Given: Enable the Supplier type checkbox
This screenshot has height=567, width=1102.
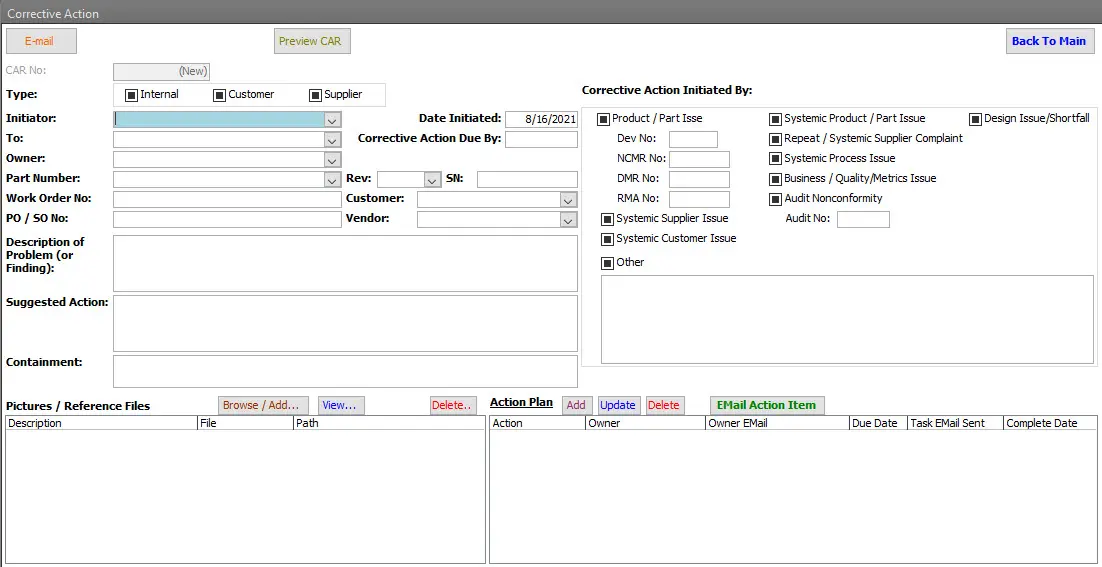Looking at the screenshot, I should pos(315,95).
